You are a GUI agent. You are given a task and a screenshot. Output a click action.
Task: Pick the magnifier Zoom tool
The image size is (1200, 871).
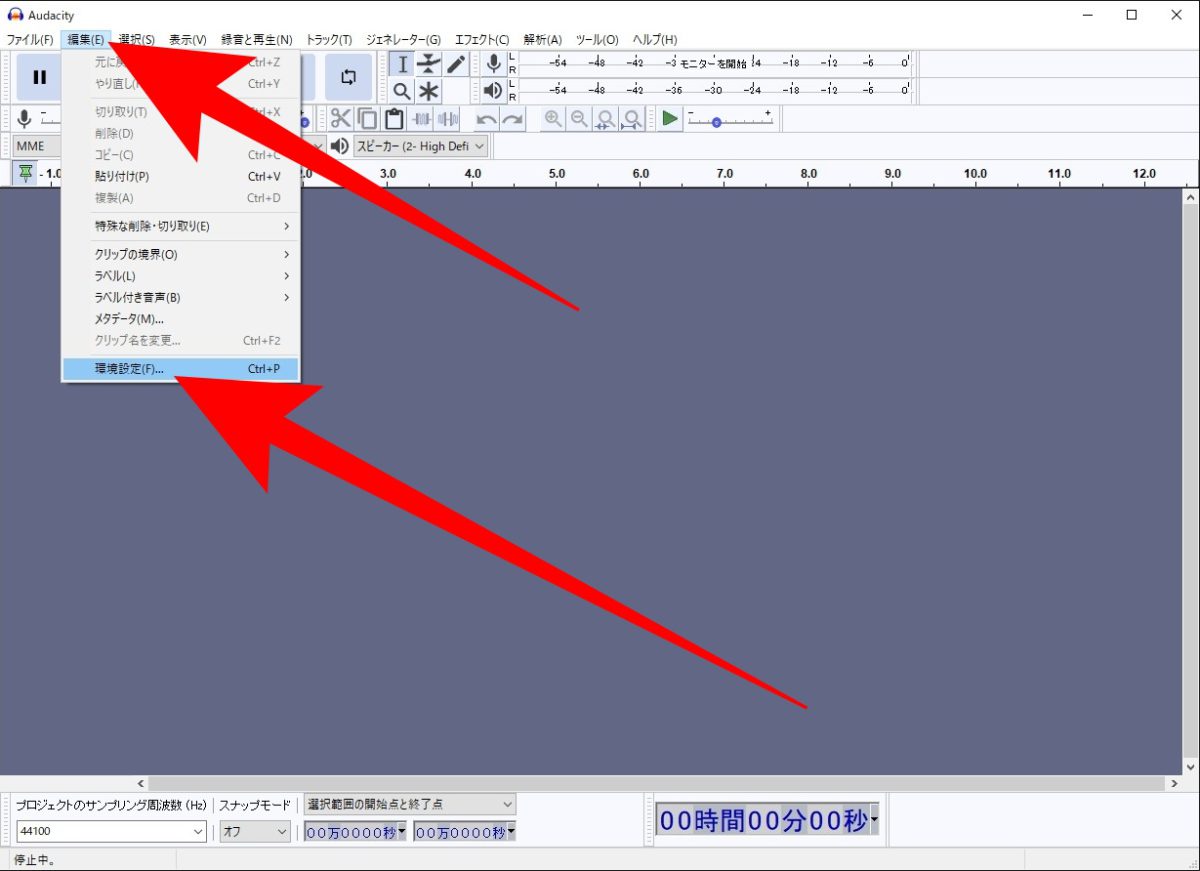402,91
